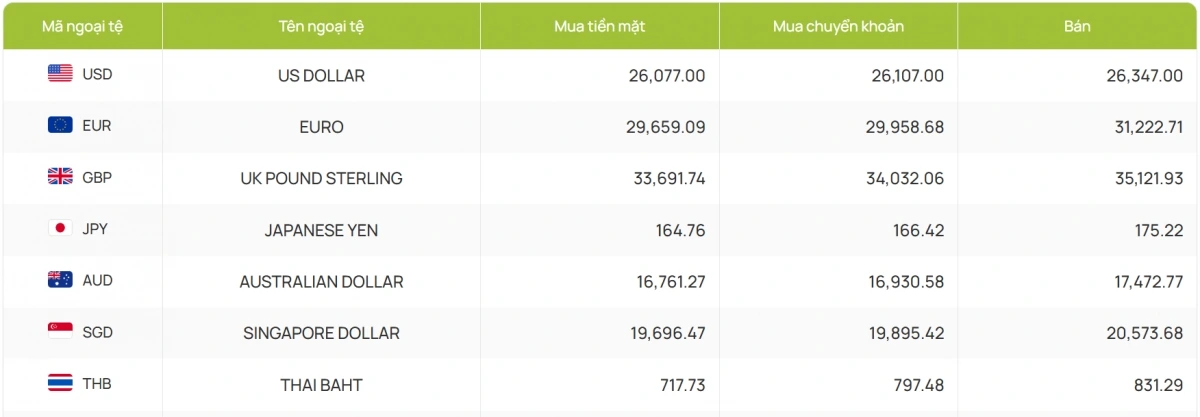Select the 'Tên ngoại tệ' column header
The height and width of the screenshot is (417, 1200).
pyautogui.click(x=321, y=26)
